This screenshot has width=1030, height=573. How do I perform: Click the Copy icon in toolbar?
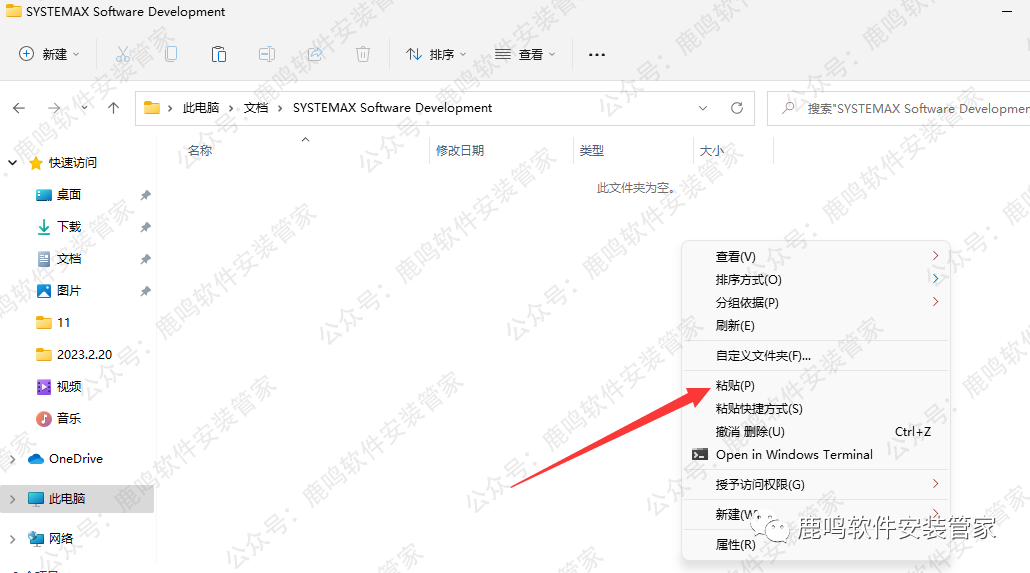point(171,54)
